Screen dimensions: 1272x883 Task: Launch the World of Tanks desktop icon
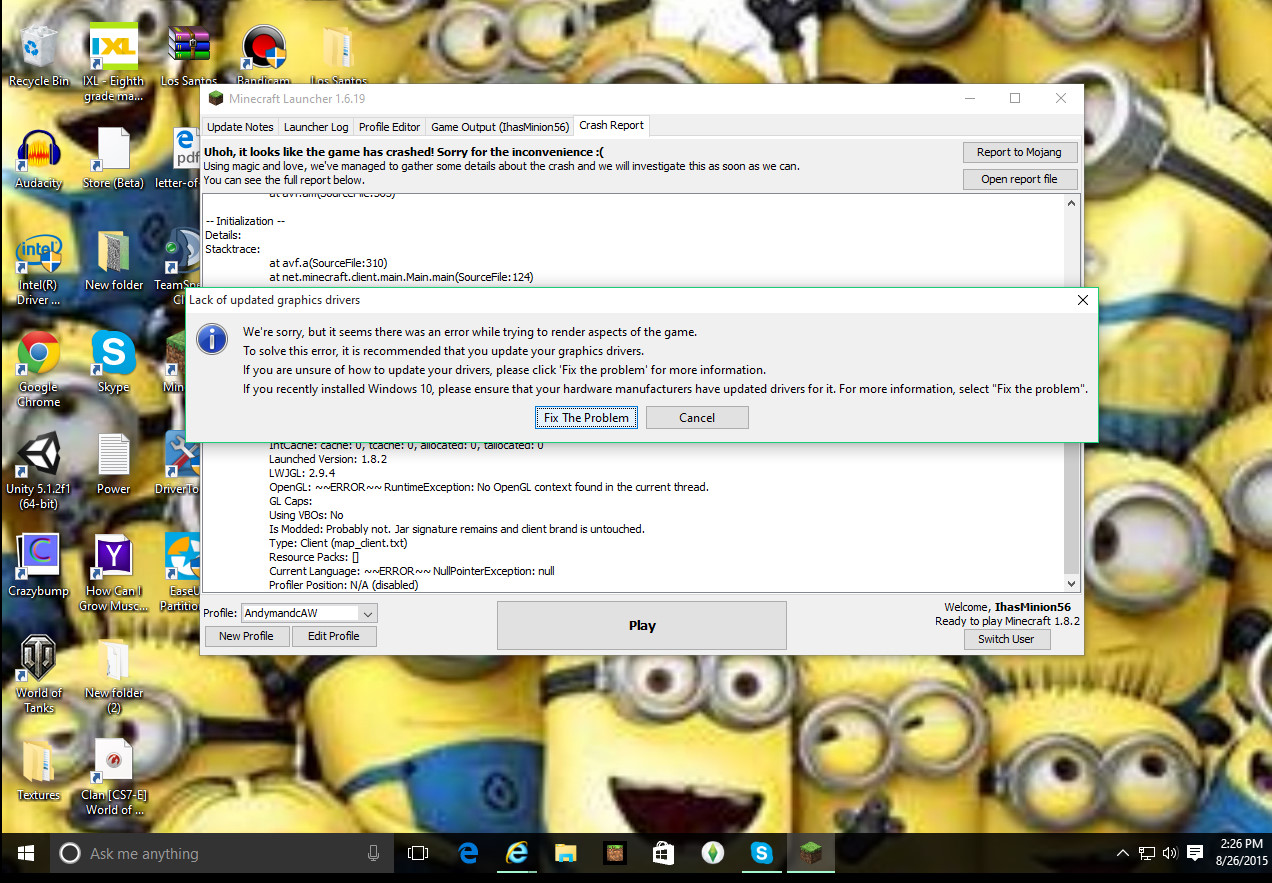pos(39,676)
